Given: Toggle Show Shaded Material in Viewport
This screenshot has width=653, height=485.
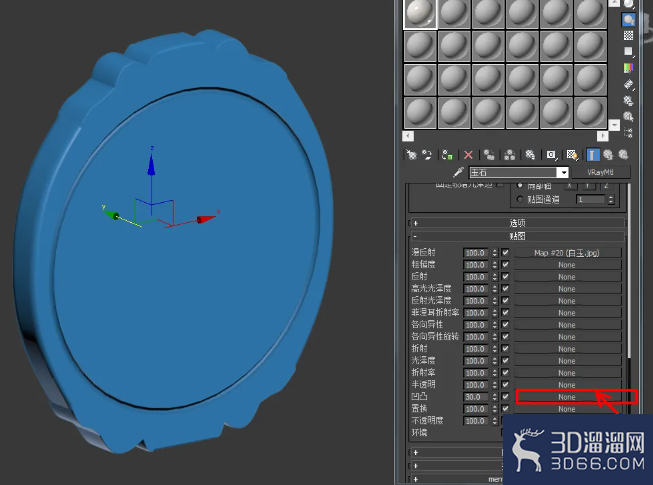Looking at the screenshot, I should tap(572, 155).
